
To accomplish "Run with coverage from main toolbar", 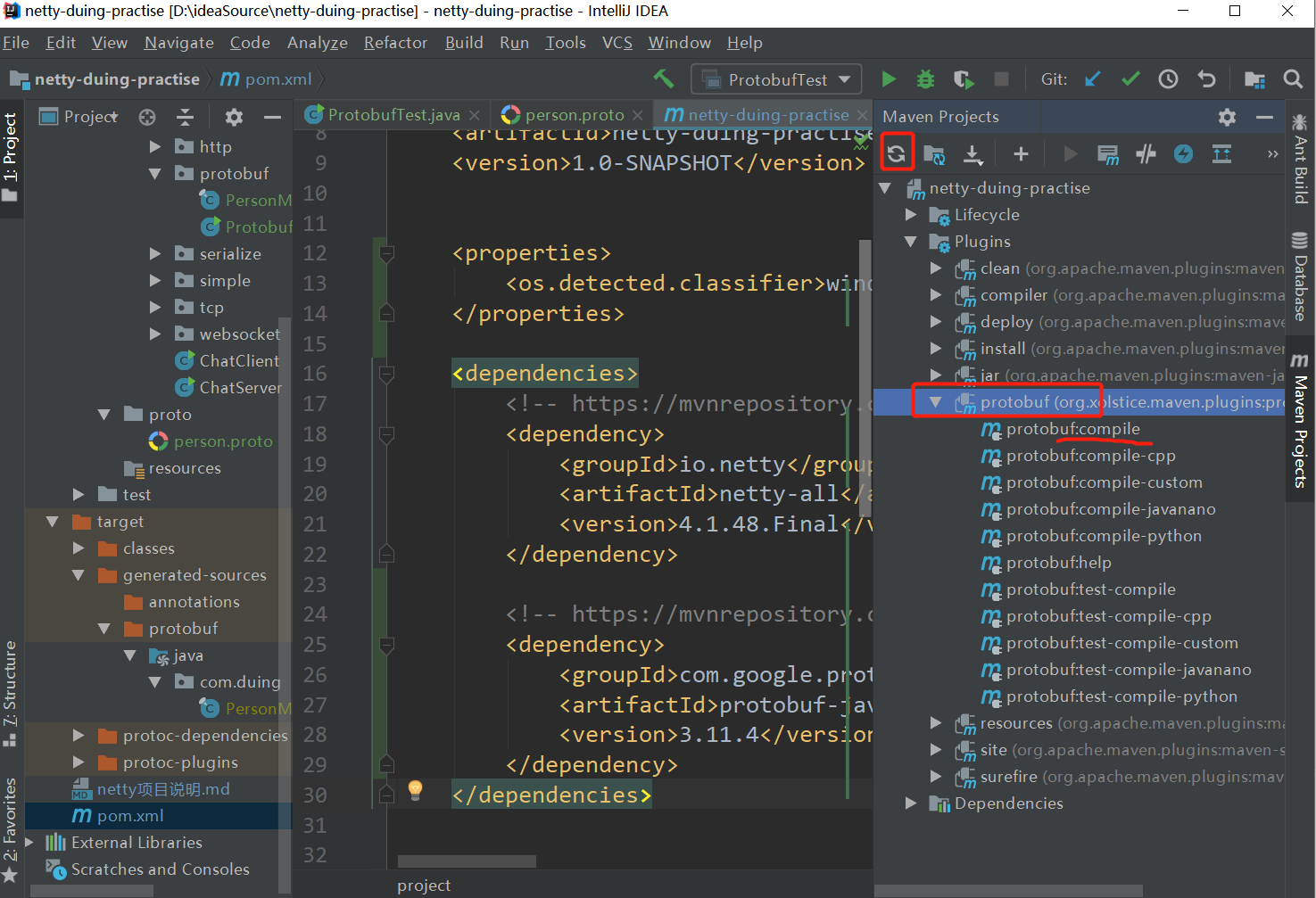I will click(964, 79).
